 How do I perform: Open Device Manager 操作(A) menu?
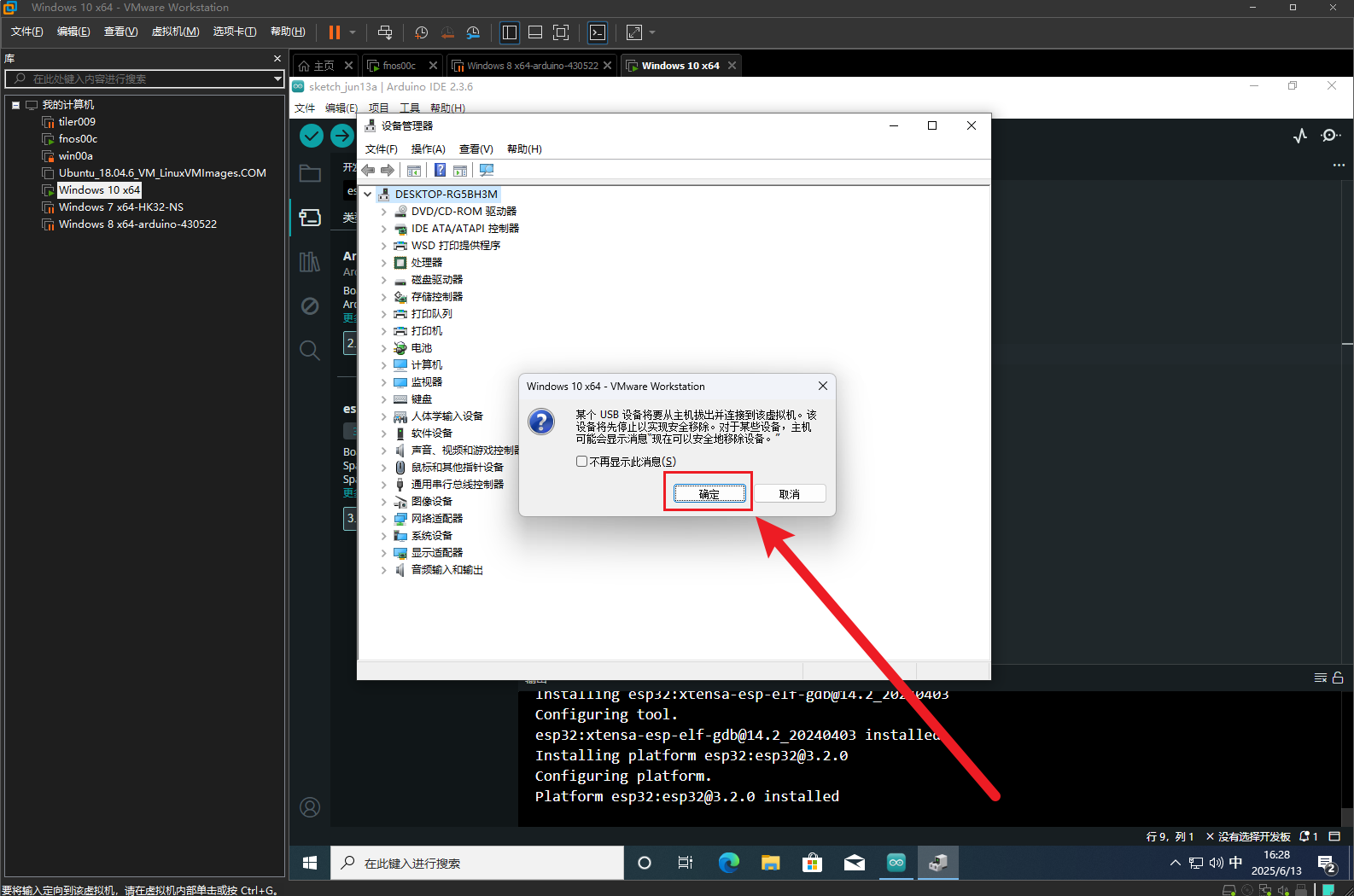click(428, 148)
